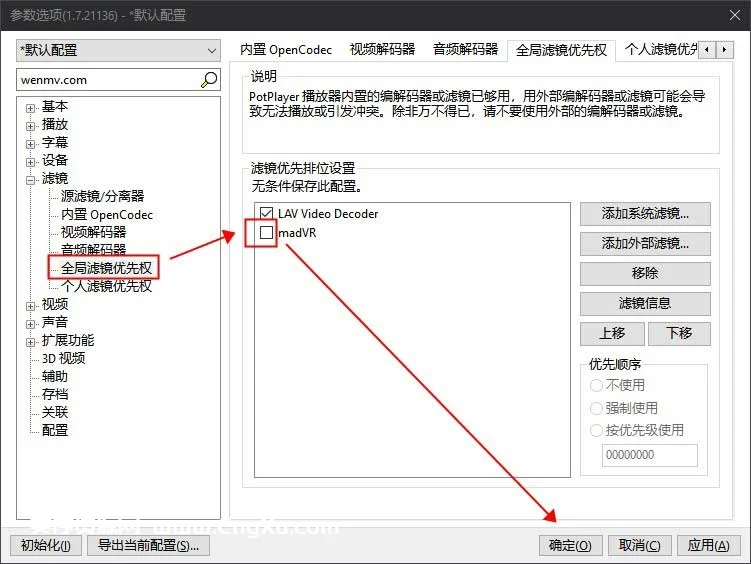Select 基本 label in the tree
The width and height of the screenshot is (751, 564).
[x=55, y=106]
